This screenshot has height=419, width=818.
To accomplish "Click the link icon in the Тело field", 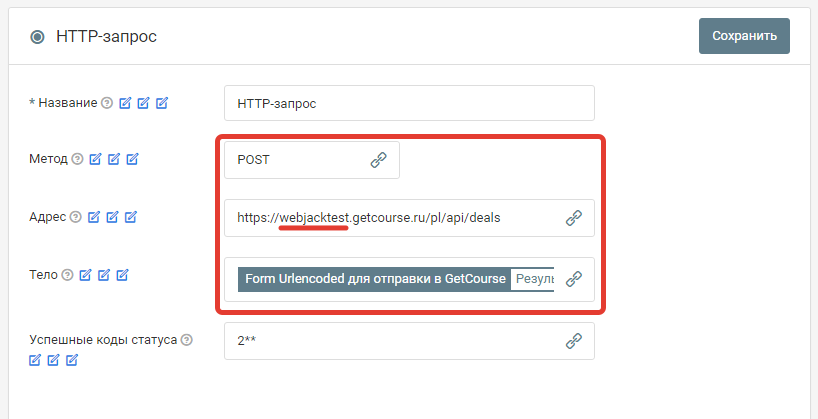I will (x=574, y=279).
